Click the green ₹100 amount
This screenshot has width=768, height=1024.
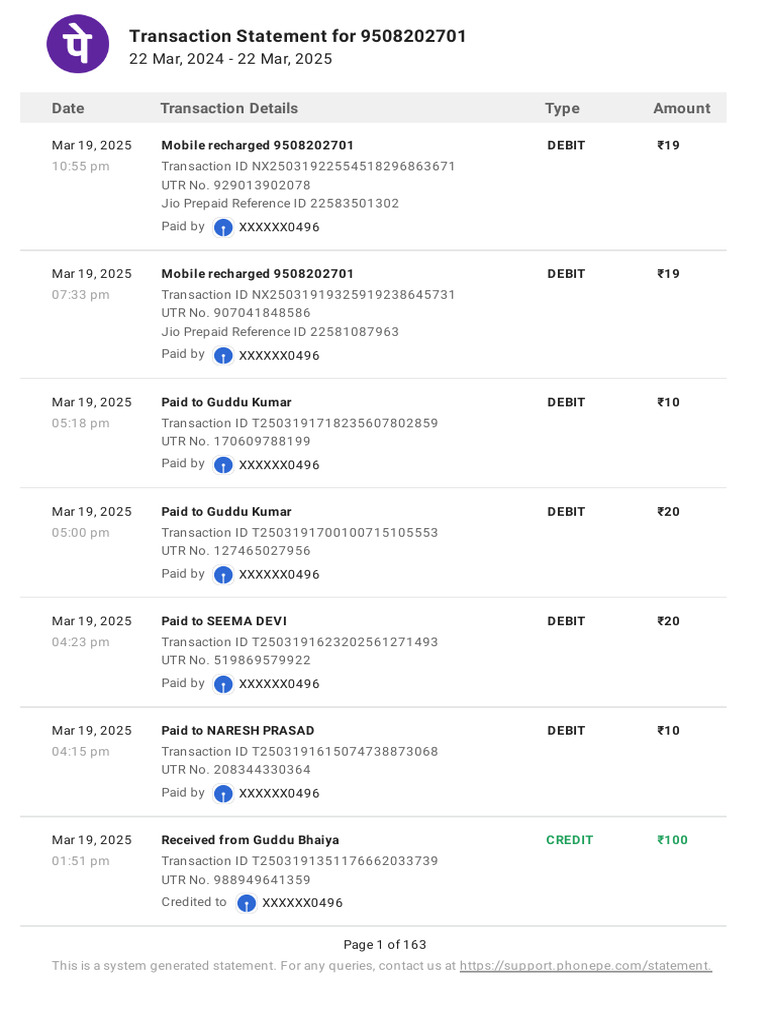[672, 840]
